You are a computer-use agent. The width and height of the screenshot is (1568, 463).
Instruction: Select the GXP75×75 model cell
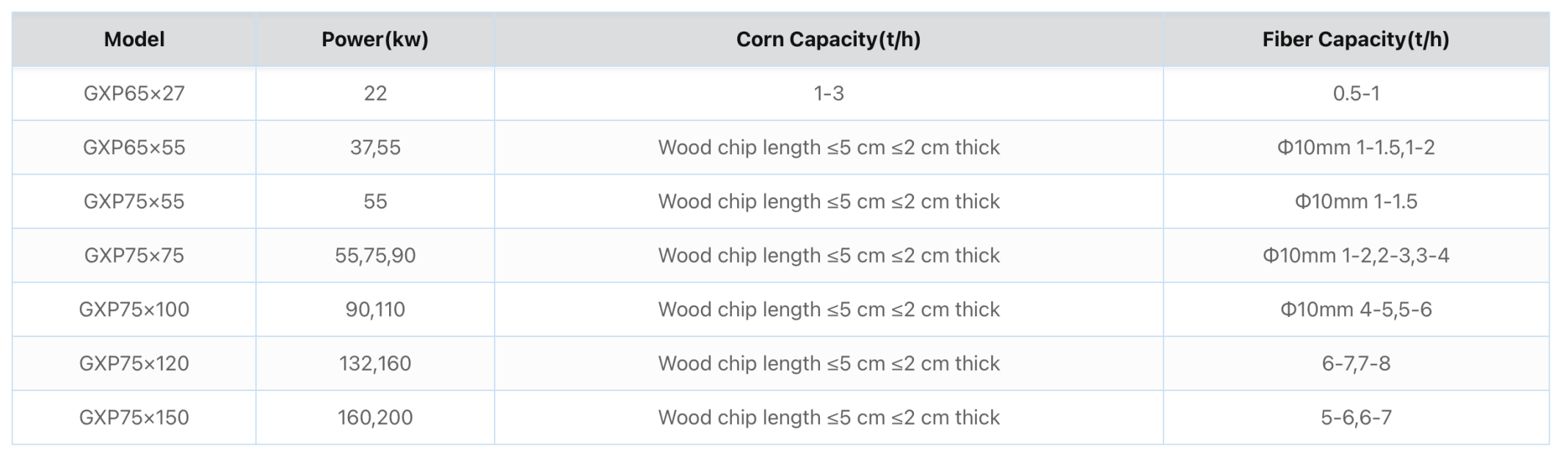tap(134, 255)
